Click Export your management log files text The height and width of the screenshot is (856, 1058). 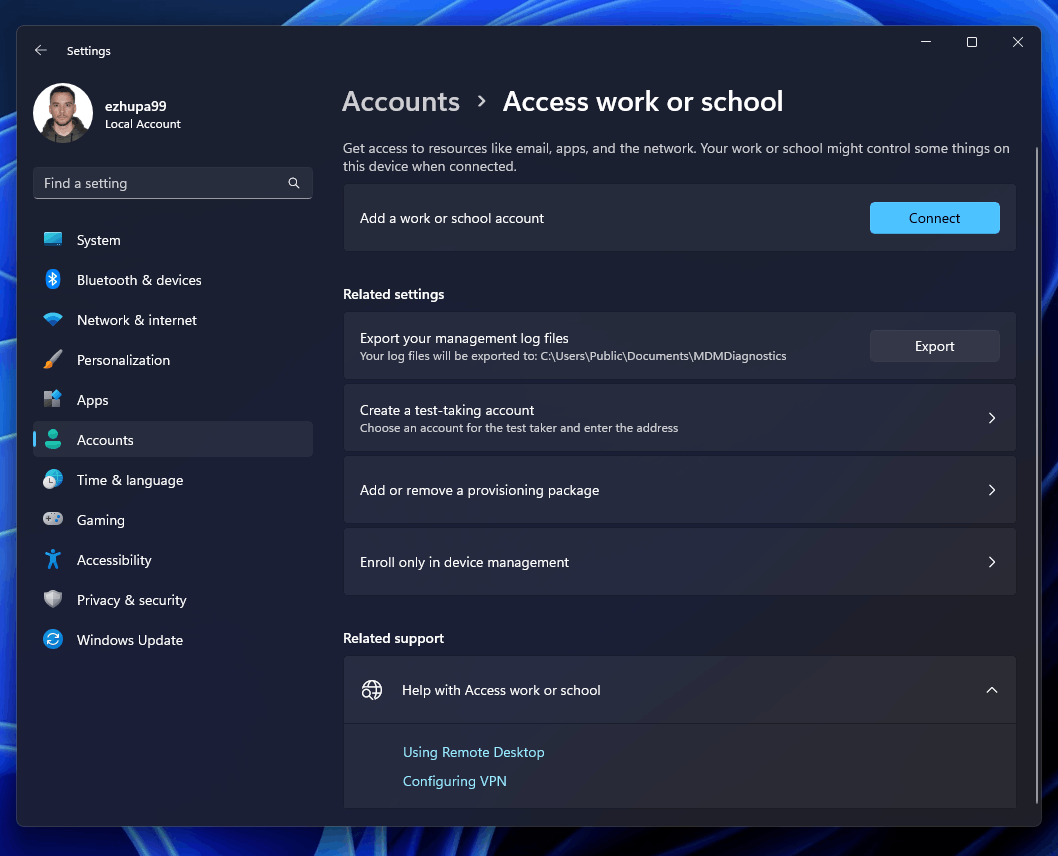pyautogui.click(x=464, y=338)
